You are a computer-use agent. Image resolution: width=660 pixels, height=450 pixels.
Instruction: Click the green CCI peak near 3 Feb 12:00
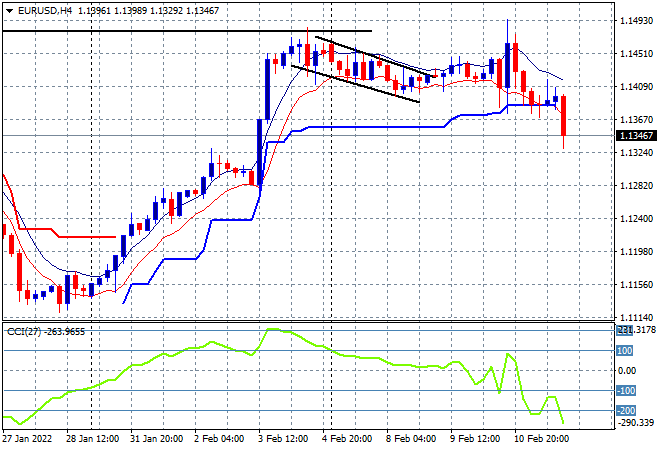(274, 330)
